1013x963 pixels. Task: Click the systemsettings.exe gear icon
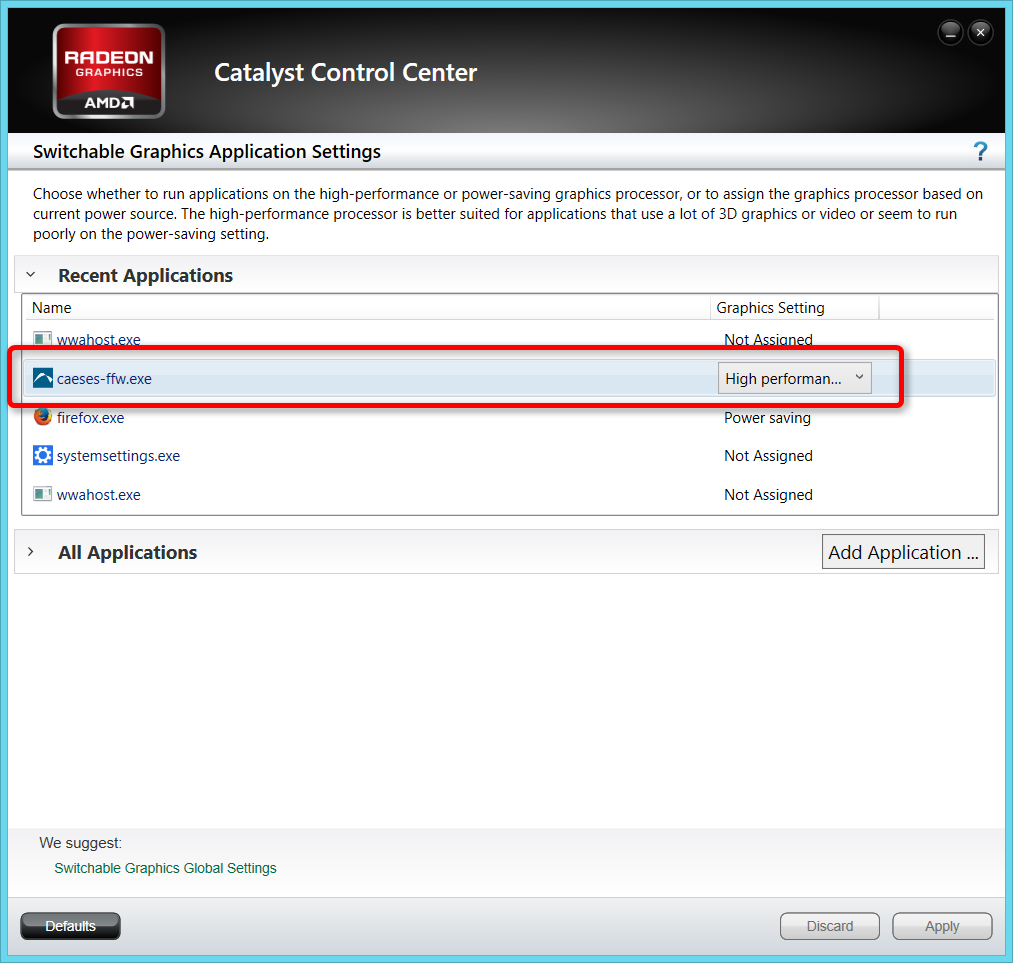(x=43, y=456)
